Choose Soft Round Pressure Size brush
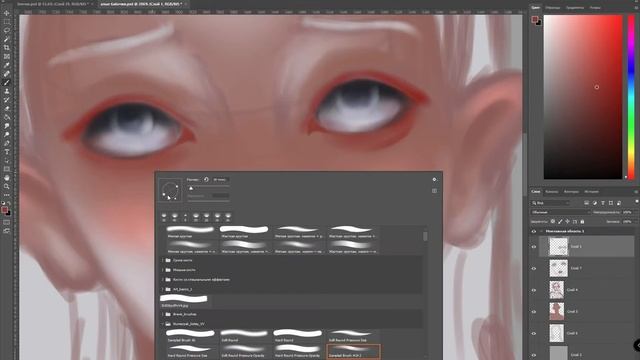This screenshot has width=640, height=360. pos(353,336)
